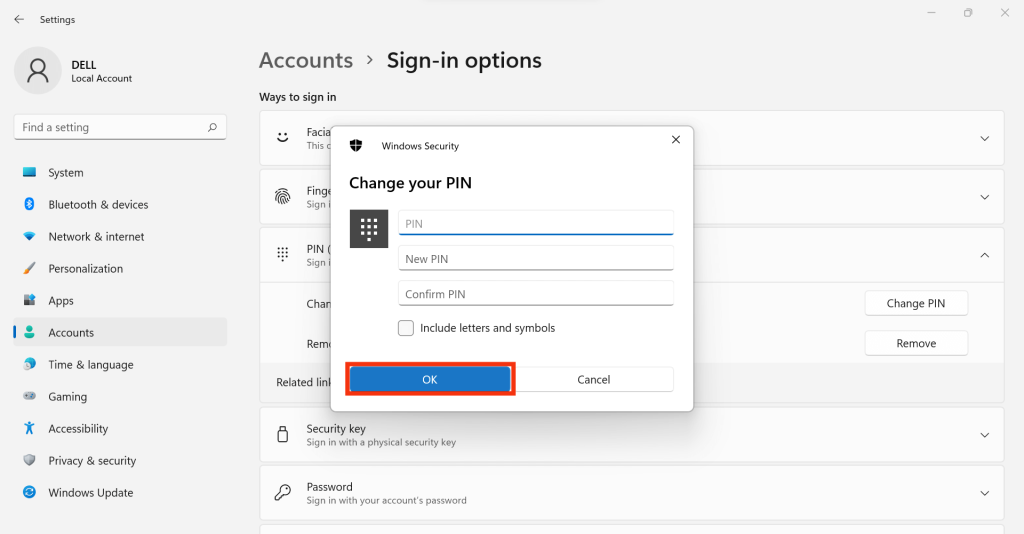Click the search magnifier icon

tap(212, 127)
